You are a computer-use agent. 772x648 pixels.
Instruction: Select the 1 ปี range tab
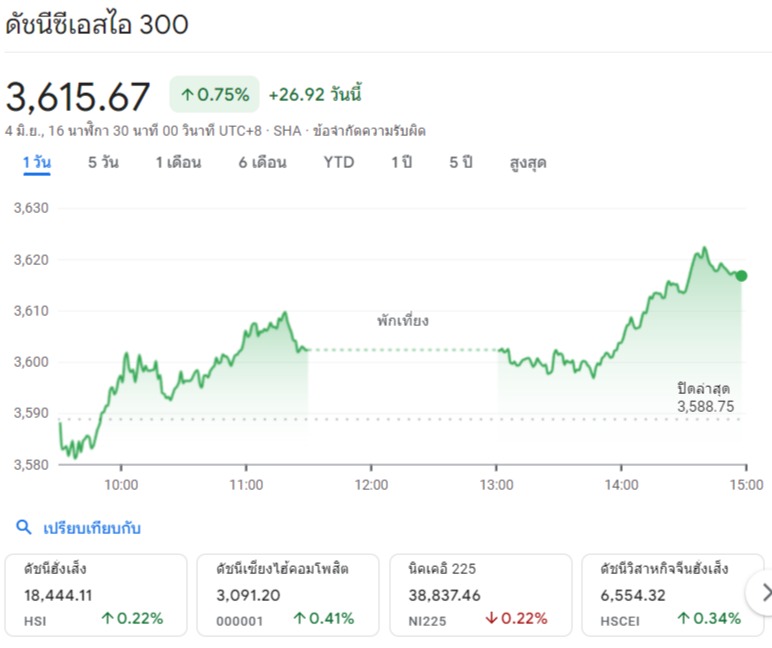401,162
